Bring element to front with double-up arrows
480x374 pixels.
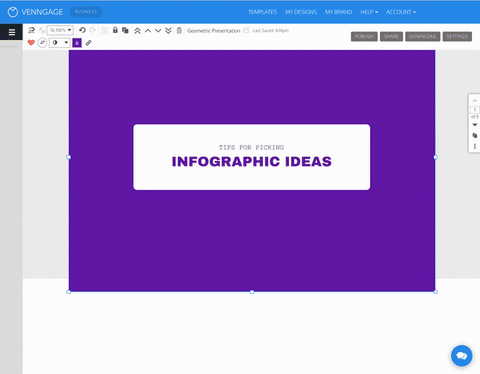(137, 31)
